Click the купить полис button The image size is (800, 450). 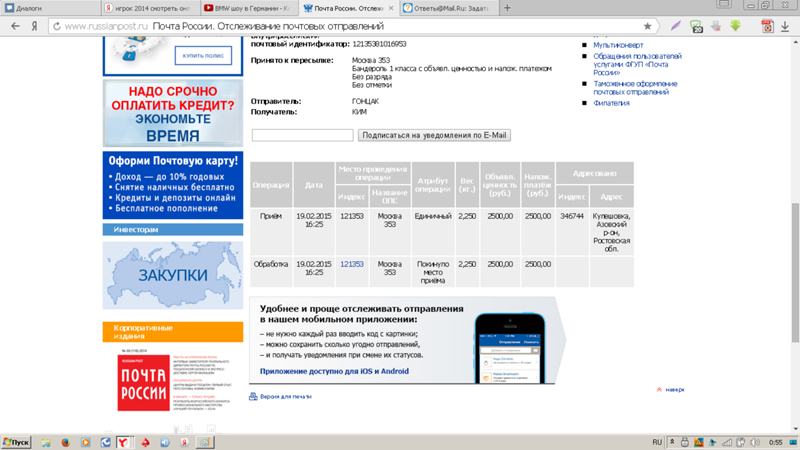(203, 56)
